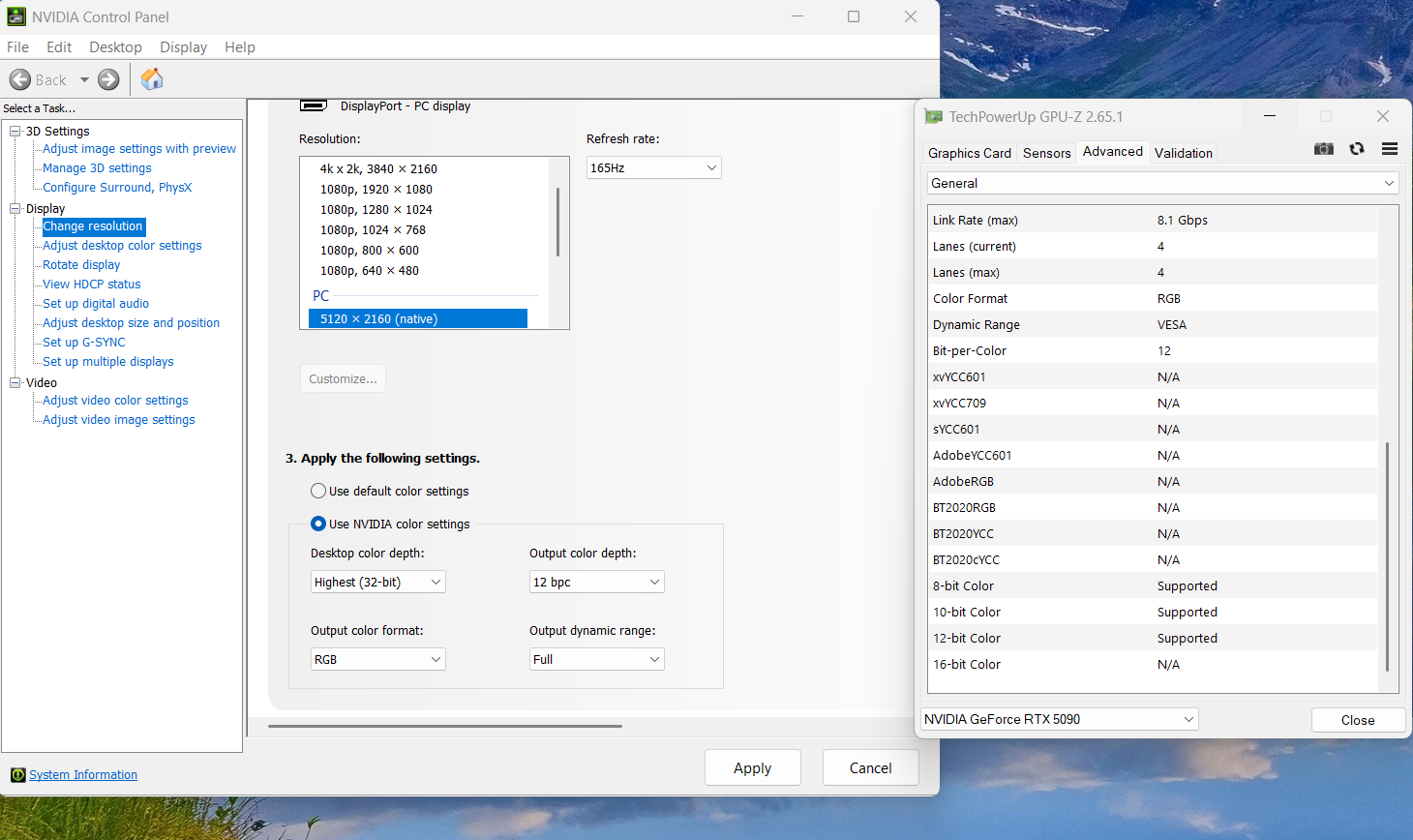Open the Desktop menu

coord(115,47)
